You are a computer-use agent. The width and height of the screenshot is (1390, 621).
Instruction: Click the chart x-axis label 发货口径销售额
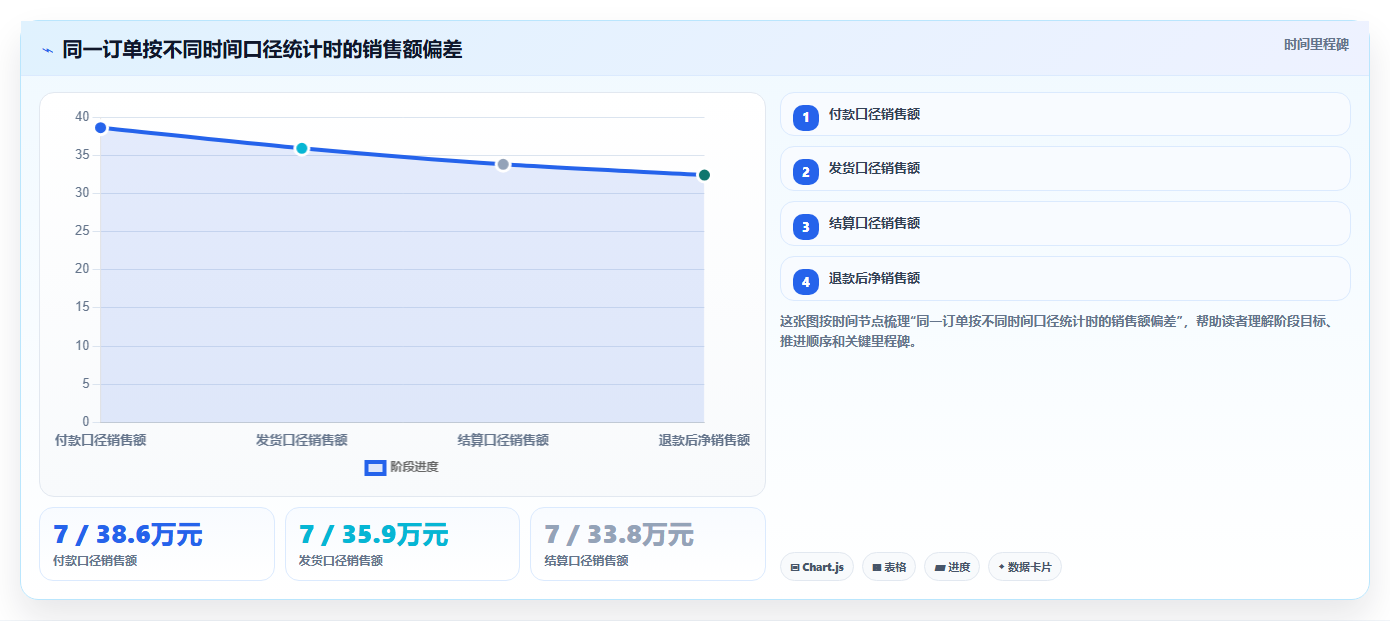click(x=301, y=440)
